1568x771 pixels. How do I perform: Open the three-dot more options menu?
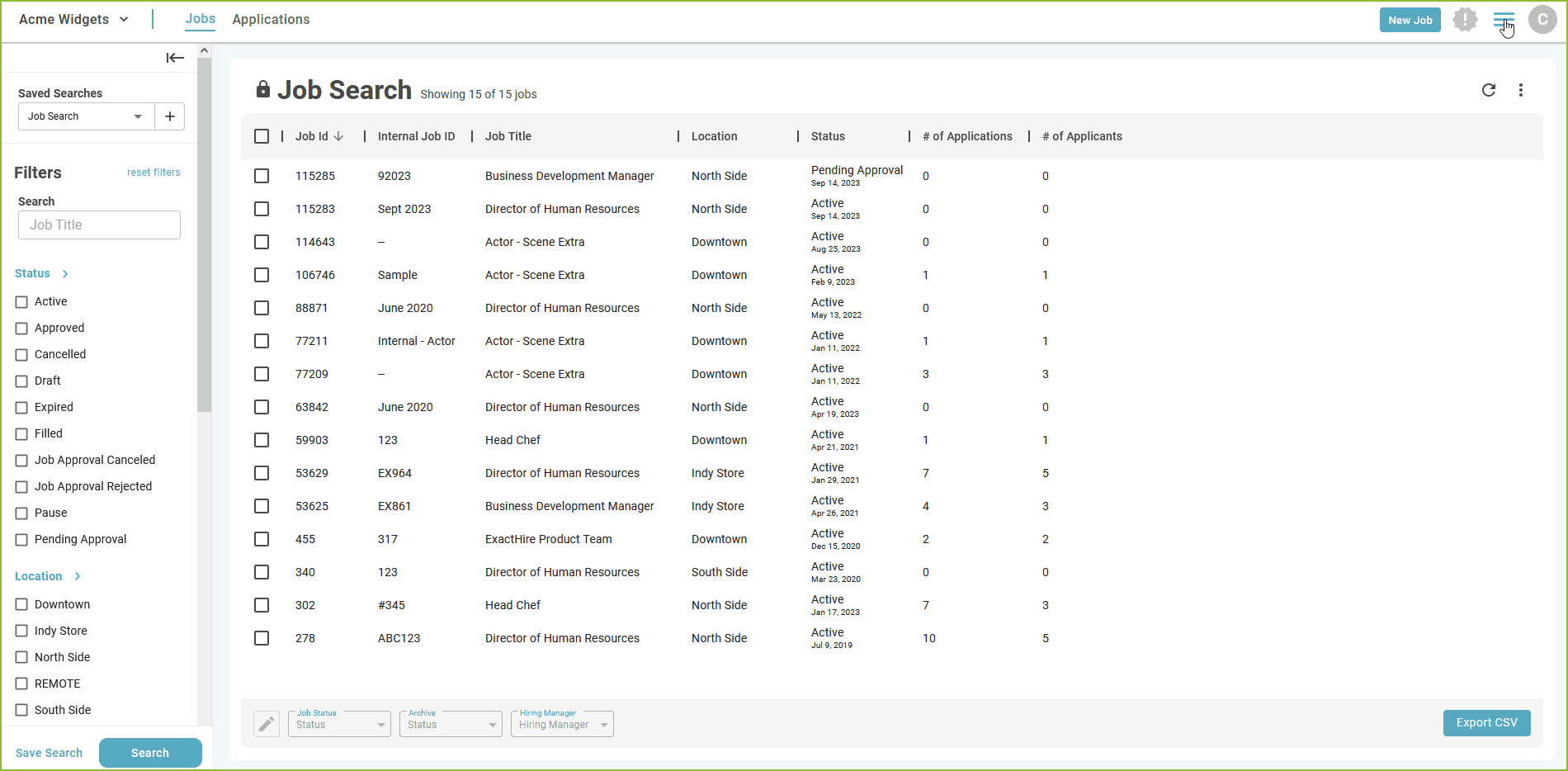pyautogui.click(x=1521, y=90)
